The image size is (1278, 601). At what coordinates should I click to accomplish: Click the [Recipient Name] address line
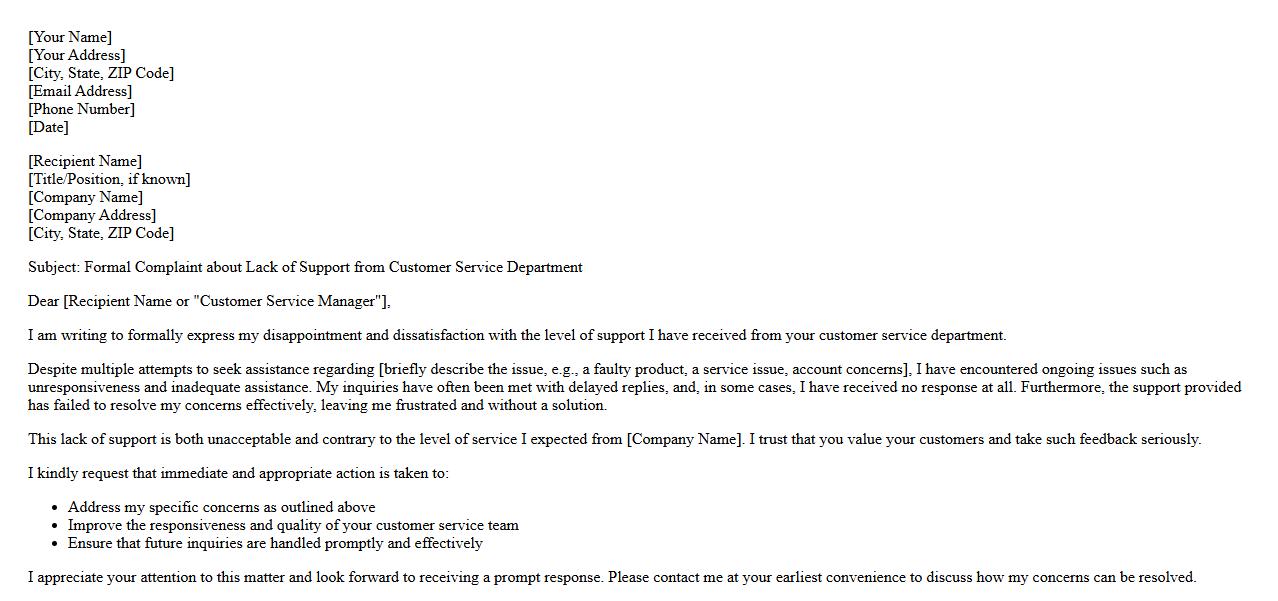coord(85,161)
